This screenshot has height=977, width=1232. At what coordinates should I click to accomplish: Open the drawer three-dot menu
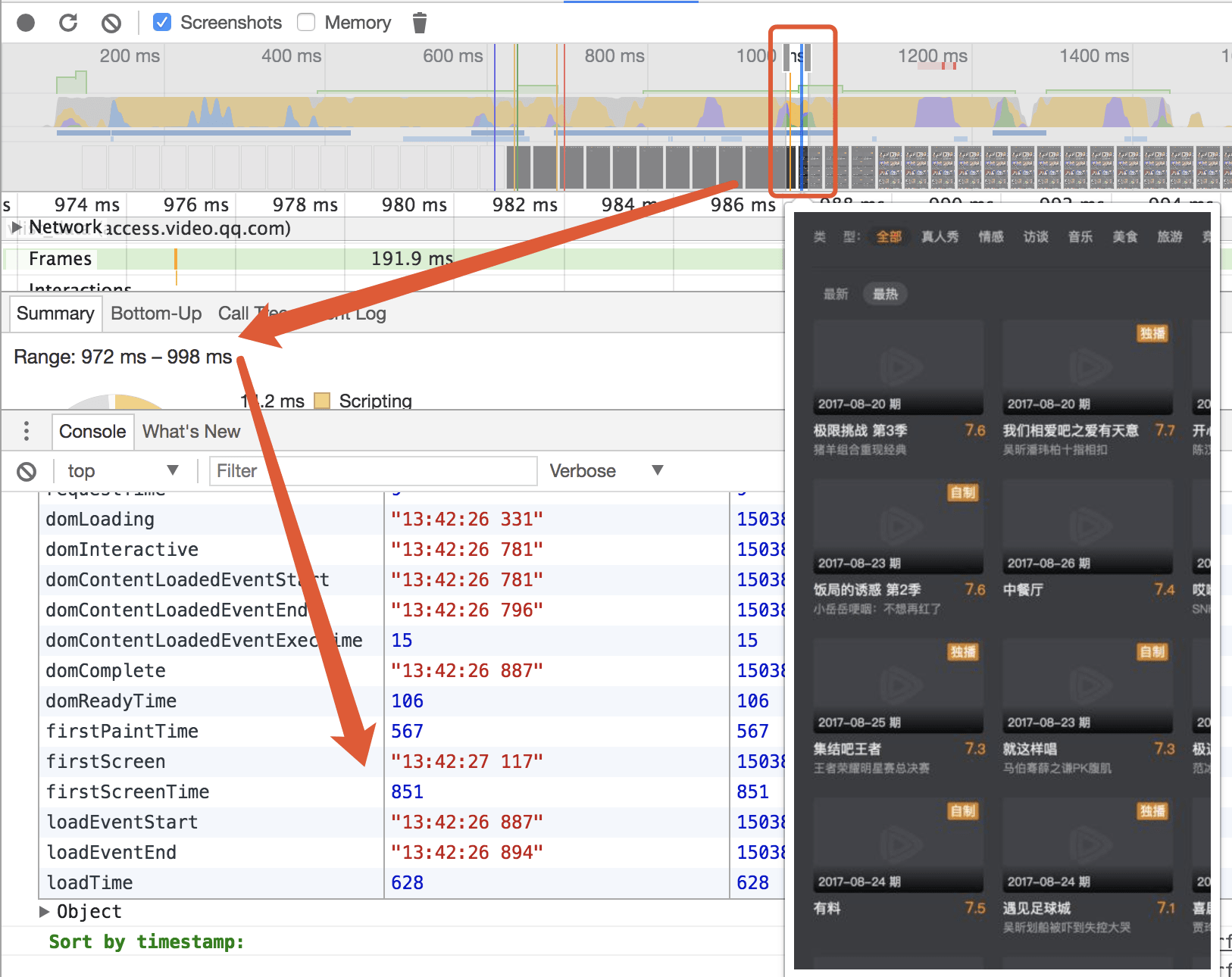coord(27,431)
